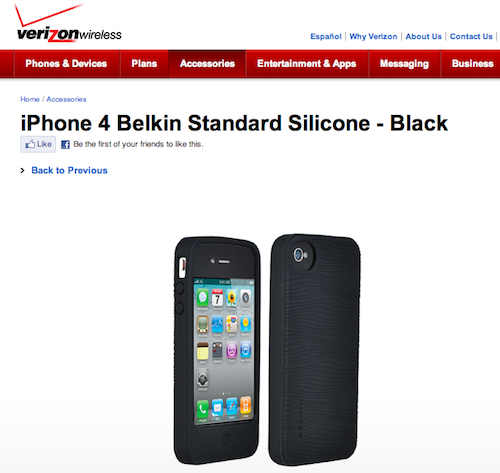Click the arrow before Back to Previous
This screenshot has width=500, height=473.
(x=23, y=170)
